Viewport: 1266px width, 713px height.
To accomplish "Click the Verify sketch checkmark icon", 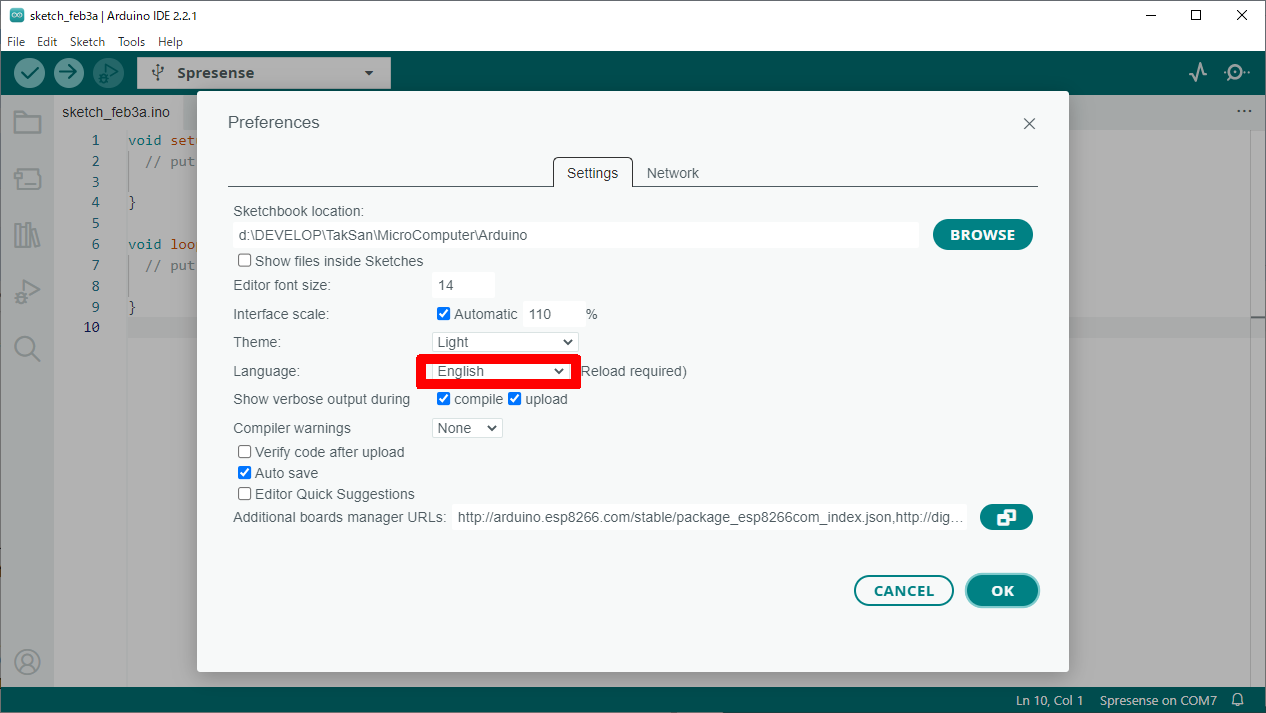I will click(x=30, y=73).
